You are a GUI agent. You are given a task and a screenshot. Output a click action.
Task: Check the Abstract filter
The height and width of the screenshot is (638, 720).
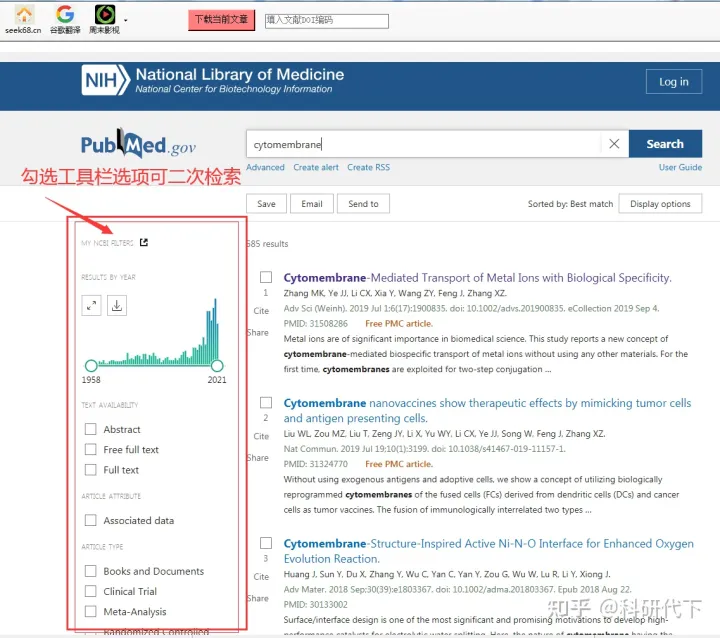(x=90, y=429)
